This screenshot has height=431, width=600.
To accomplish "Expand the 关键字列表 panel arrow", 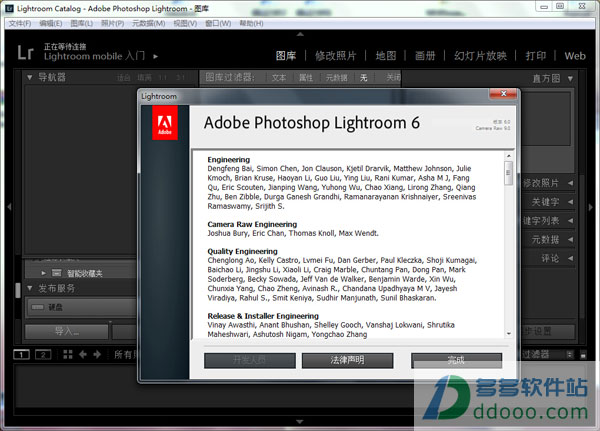I will (x=570, y=220).
